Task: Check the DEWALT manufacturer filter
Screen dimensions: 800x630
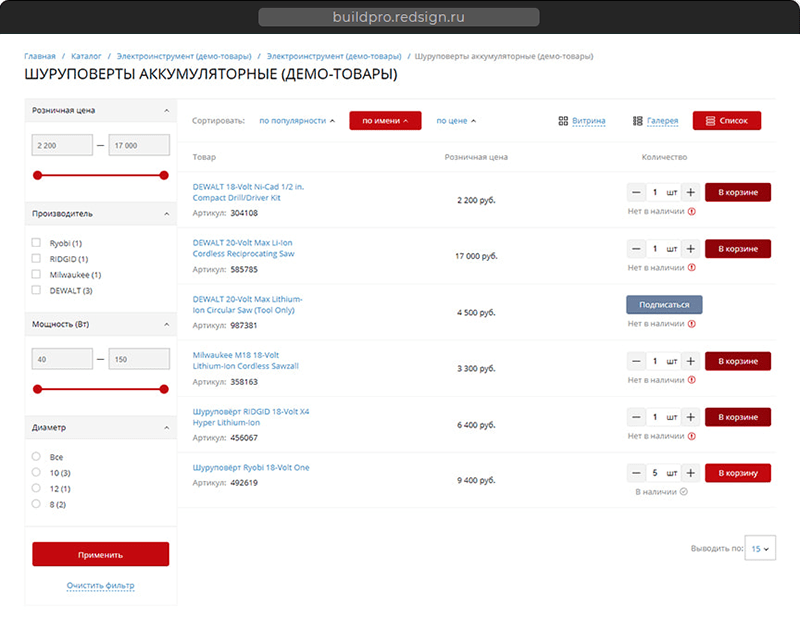Action: pyautogui.click(x=36, y=290)
